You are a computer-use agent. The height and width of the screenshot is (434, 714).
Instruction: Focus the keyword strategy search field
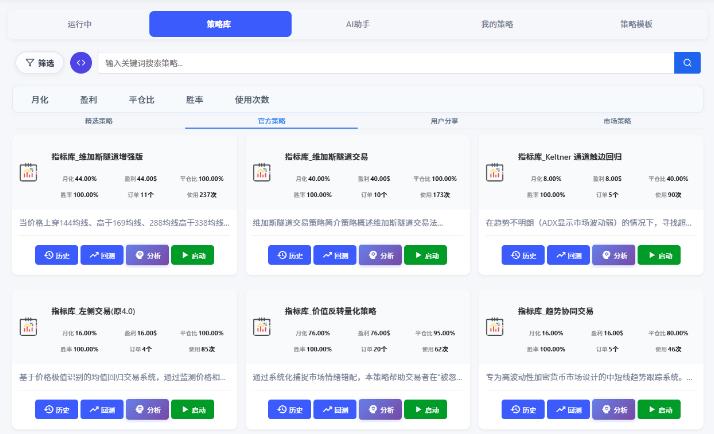point(386,63)
